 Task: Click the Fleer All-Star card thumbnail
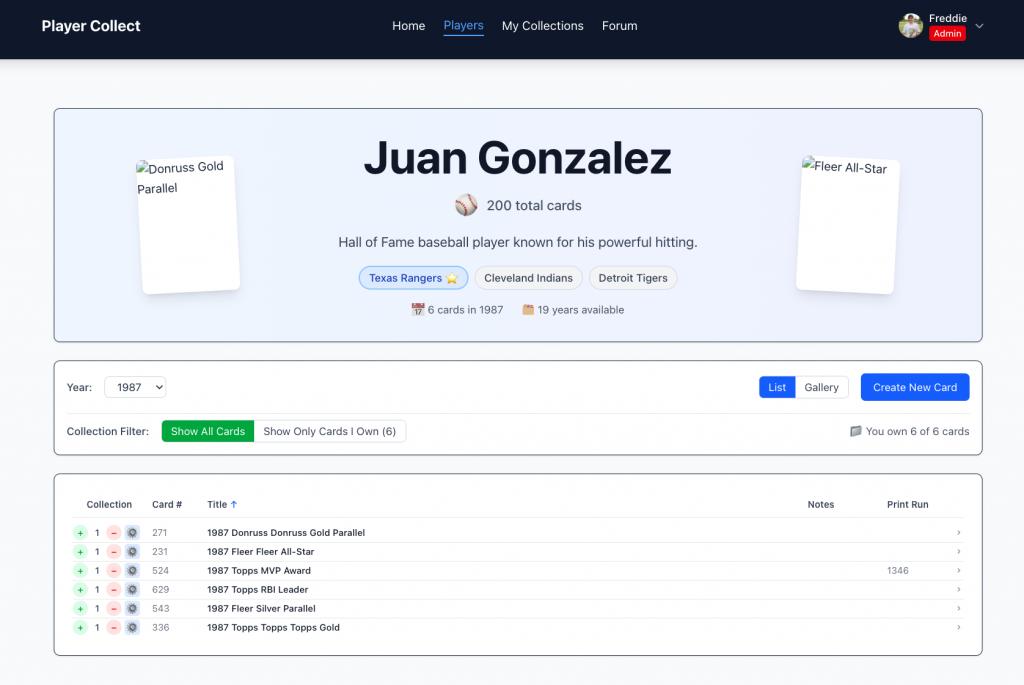(x=847, y=225)
